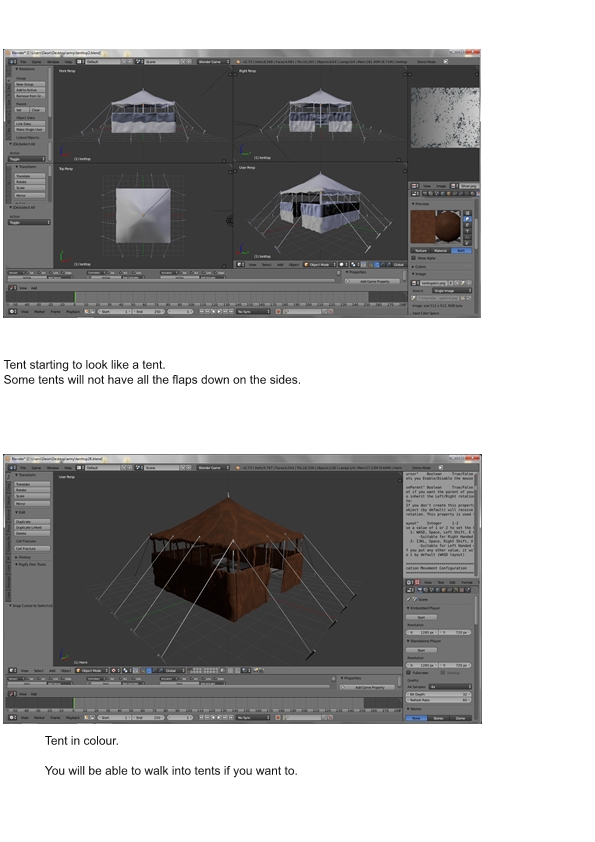Click Bit Depth slider in brown-tent window
Screen dimensions: 595x842
click(x=439, y=694)
